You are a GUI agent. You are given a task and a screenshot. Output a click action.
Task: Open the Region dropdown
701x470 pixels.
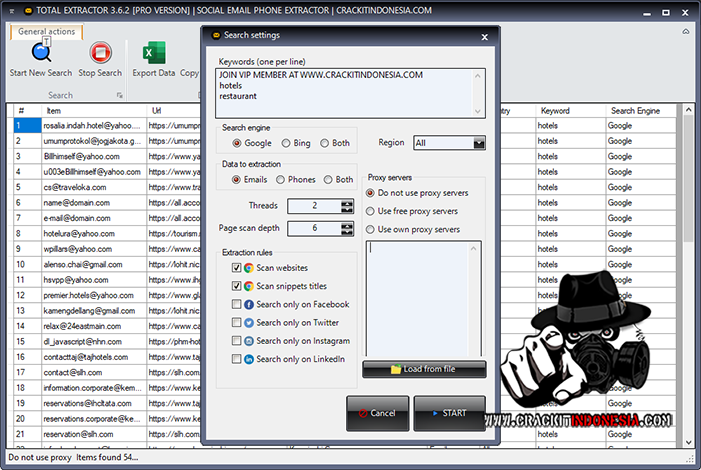click(479, 143)
